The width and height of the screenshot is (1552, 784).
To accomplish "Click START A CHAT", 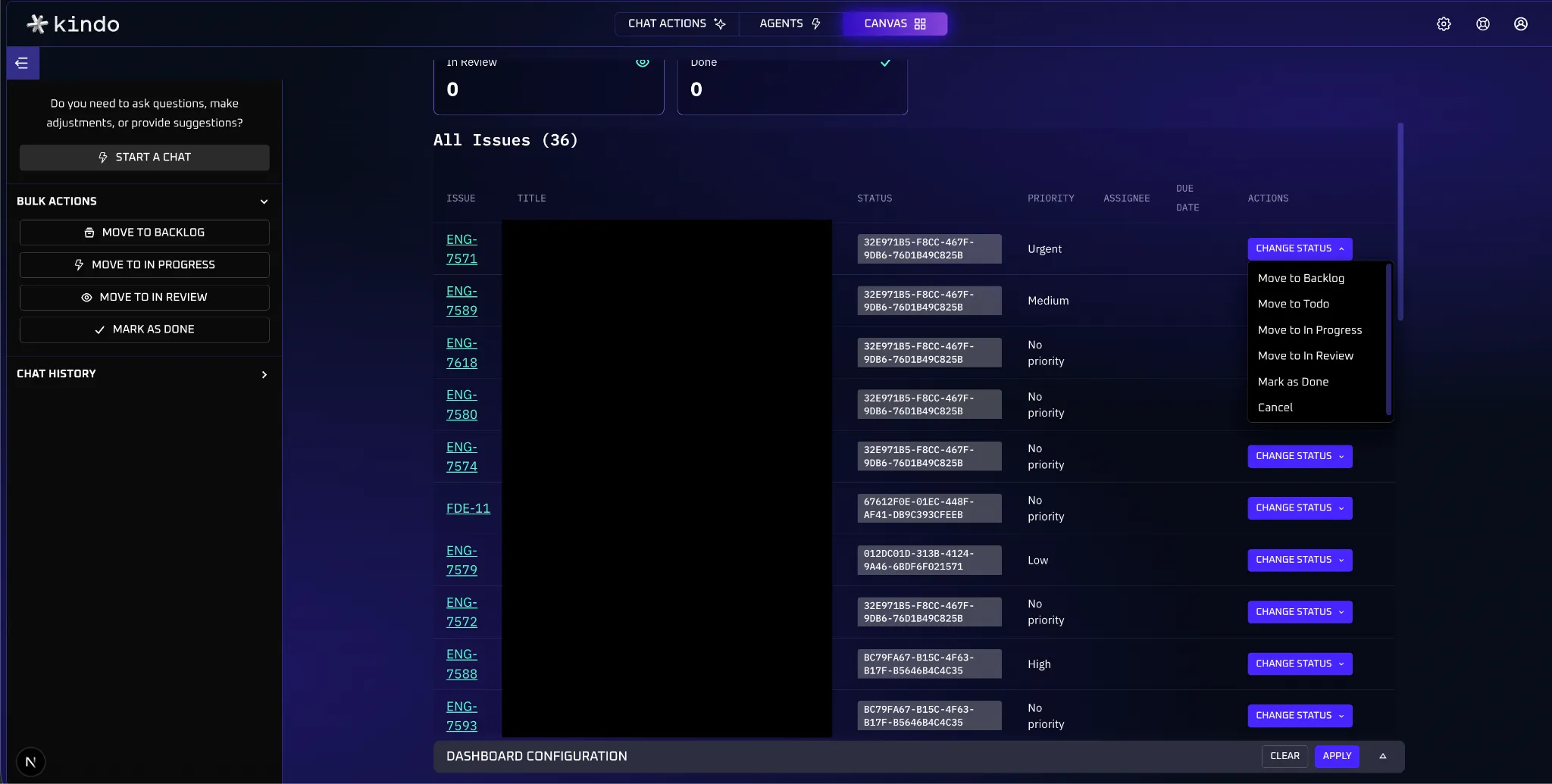I will pos(144,157).
